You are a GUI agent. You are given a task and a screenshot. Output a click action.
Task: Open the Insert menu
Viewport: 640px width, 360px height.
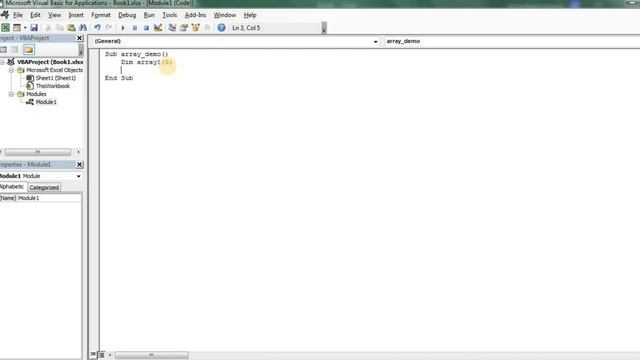coord(76,15)
